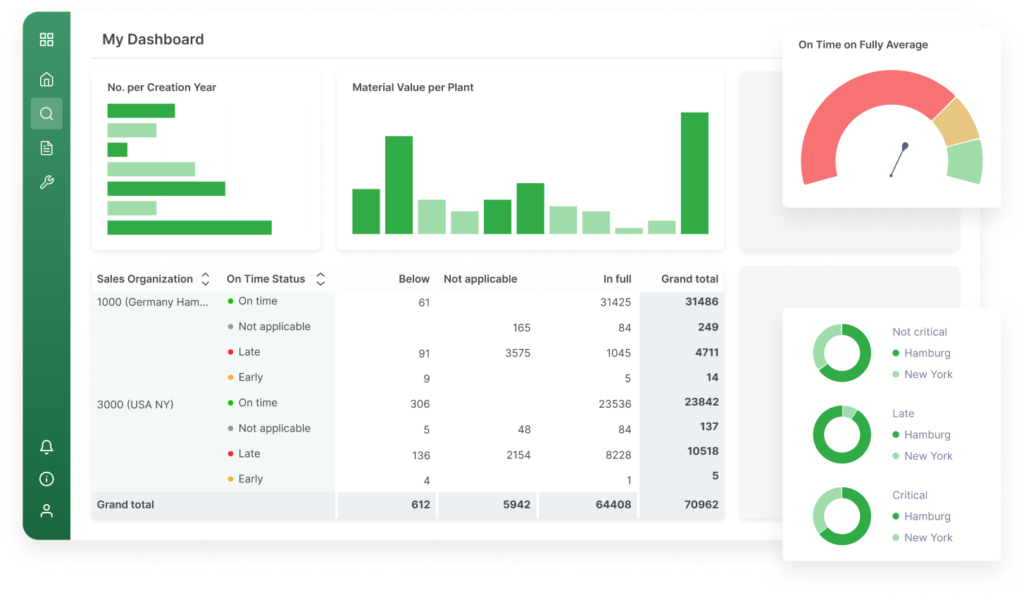This screenshot has width=1024, height=595.
Task: Open the Sales Organization sort dropdown
Action: point(207,279)
